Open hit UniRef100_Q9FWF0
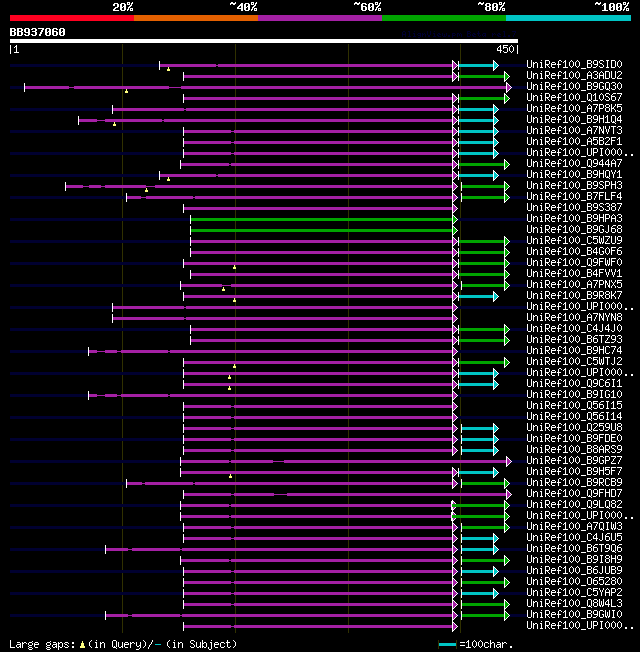 (x=574, y=262)
